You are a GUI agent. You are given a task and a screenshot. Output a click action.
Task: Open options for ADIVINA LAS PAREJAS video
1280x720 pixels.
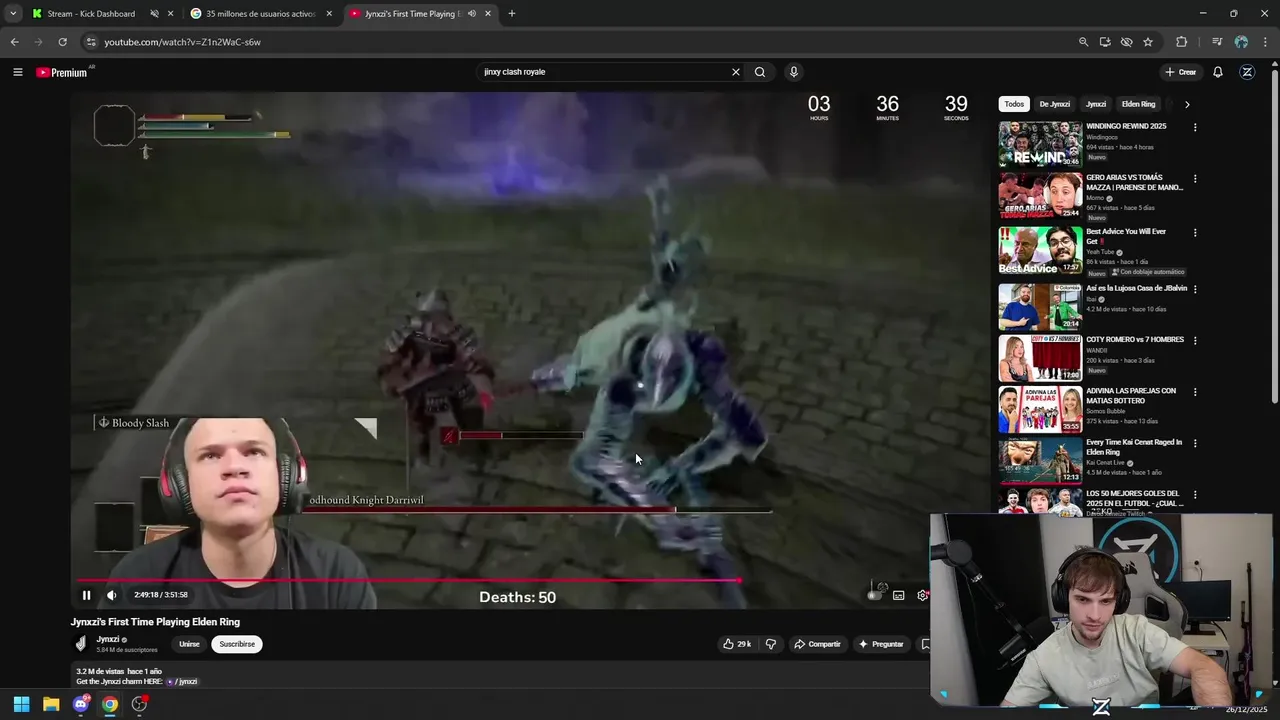click(x=1195, y=392)
